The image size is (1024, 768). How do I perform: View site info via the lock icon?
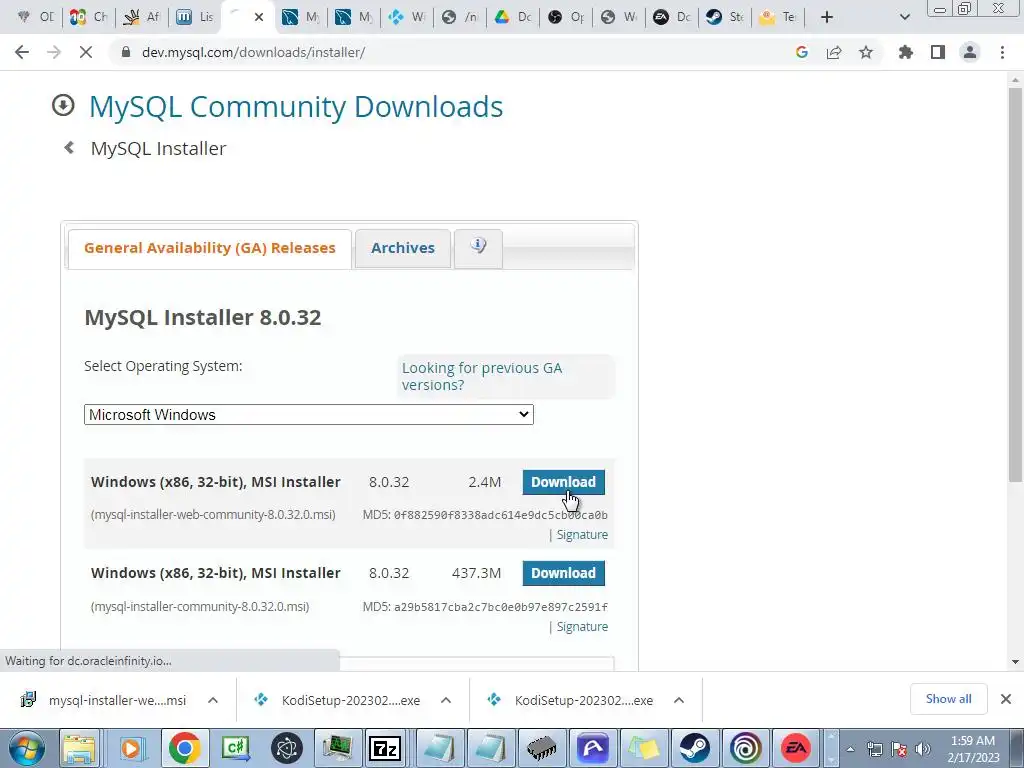(x=126, y=52)
